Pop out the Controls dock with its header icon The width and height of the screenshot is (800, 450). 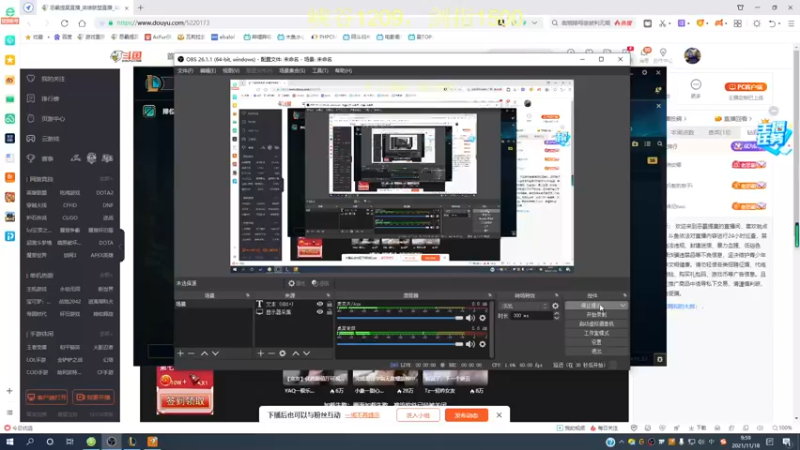[x=624, y=295]
